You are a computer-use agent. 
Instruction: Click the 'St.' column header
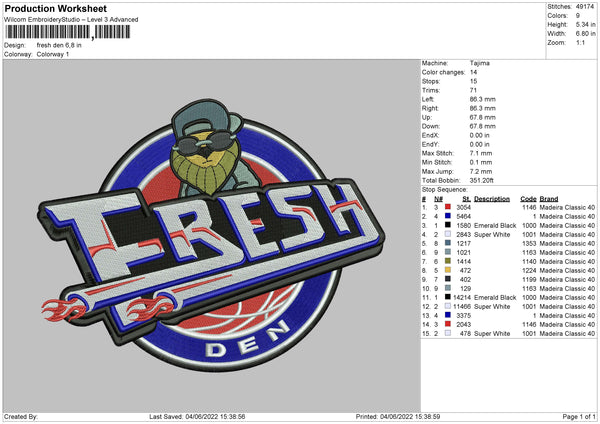pos(466,199)
